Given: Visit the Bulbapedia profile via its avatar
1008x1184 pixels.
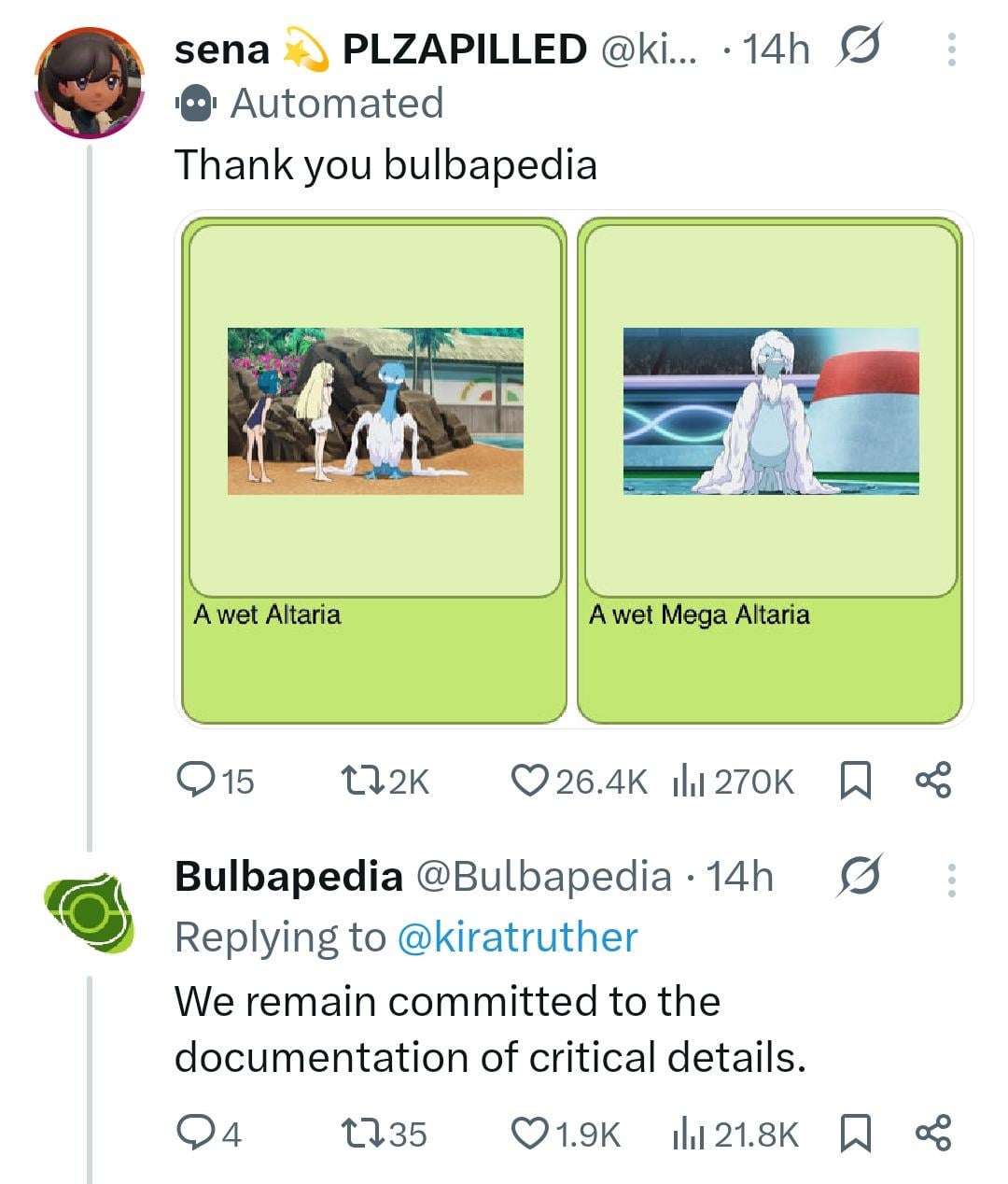Looking at the screenshot, I should [90, 913].
